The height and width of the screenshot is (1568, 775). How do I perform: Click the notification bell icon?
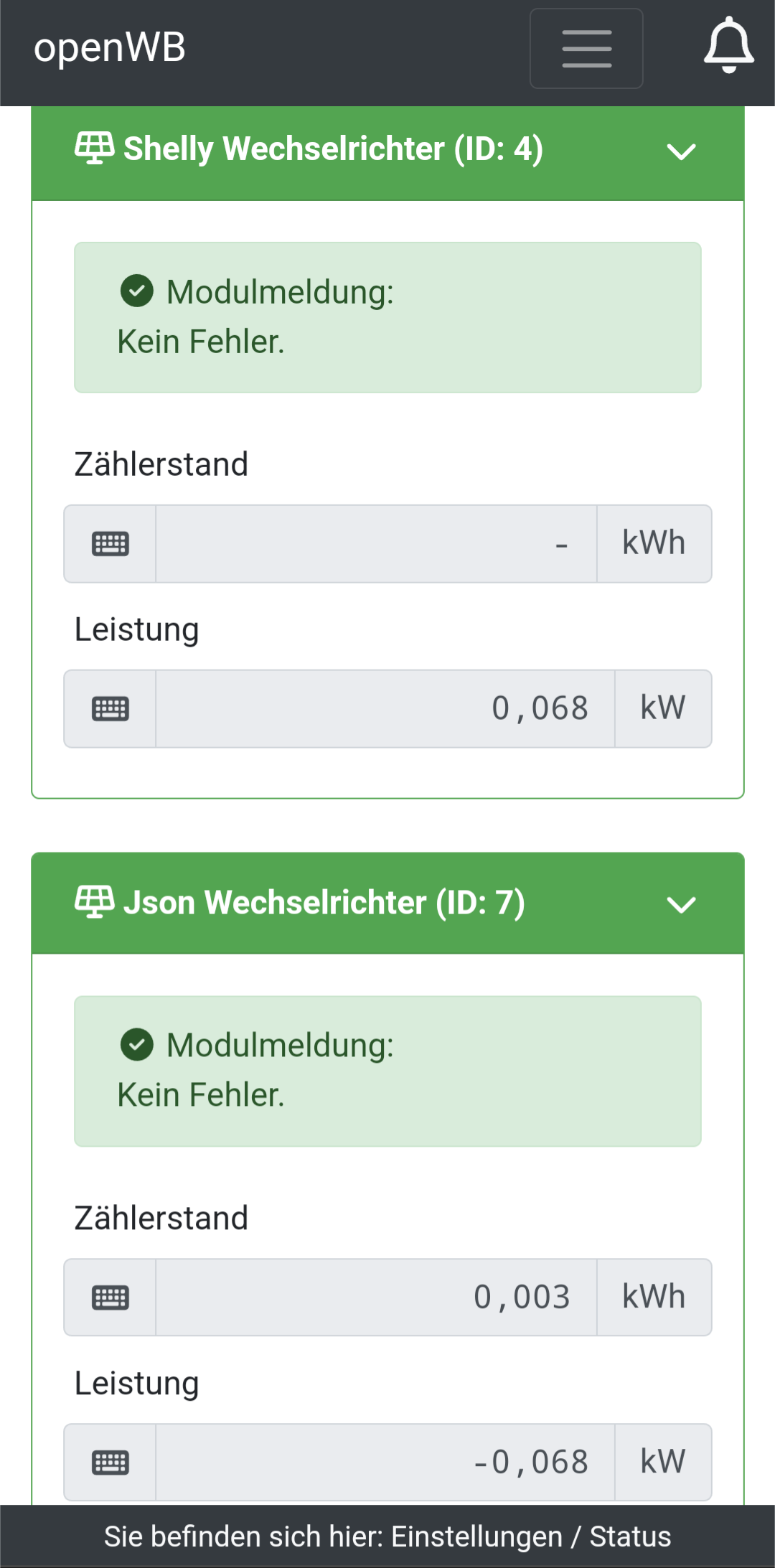[728, 45]
